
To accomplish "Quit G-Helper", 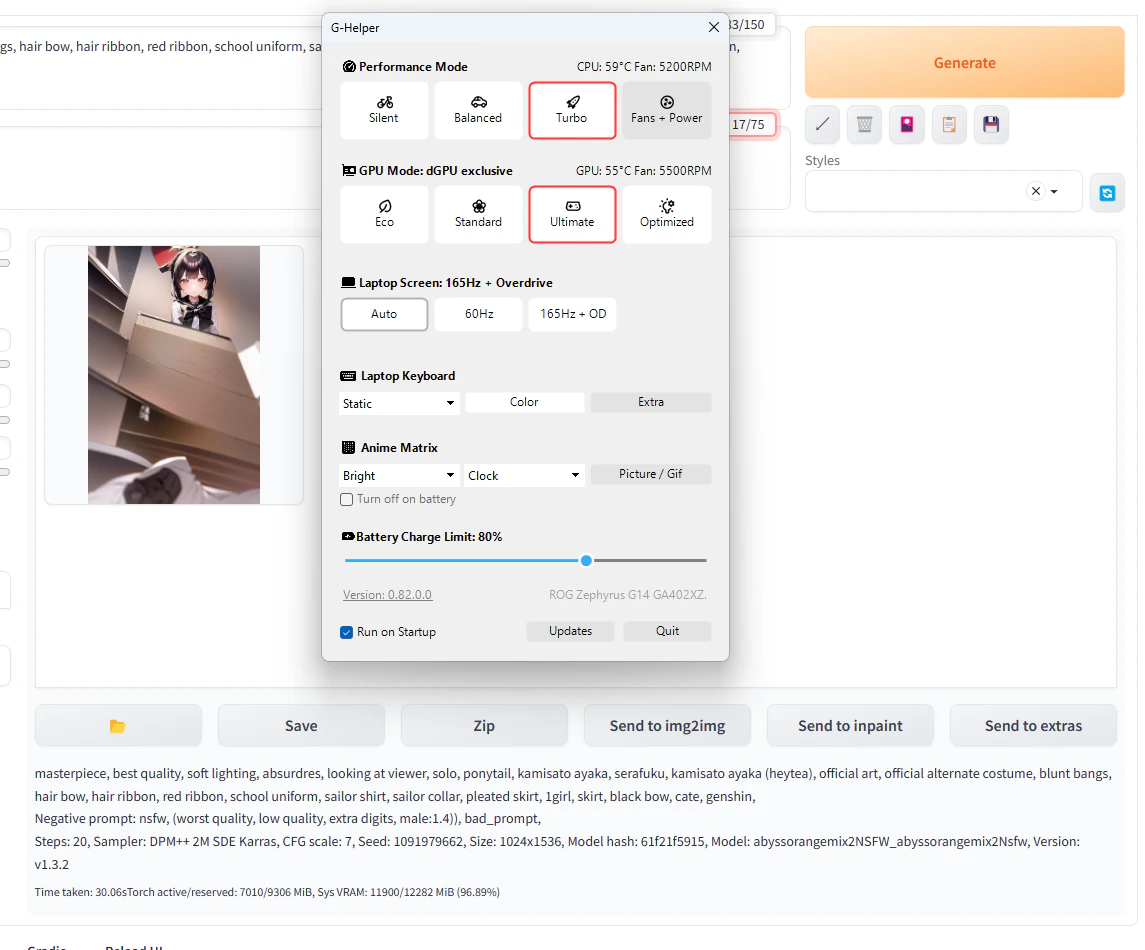I will 667,631.
